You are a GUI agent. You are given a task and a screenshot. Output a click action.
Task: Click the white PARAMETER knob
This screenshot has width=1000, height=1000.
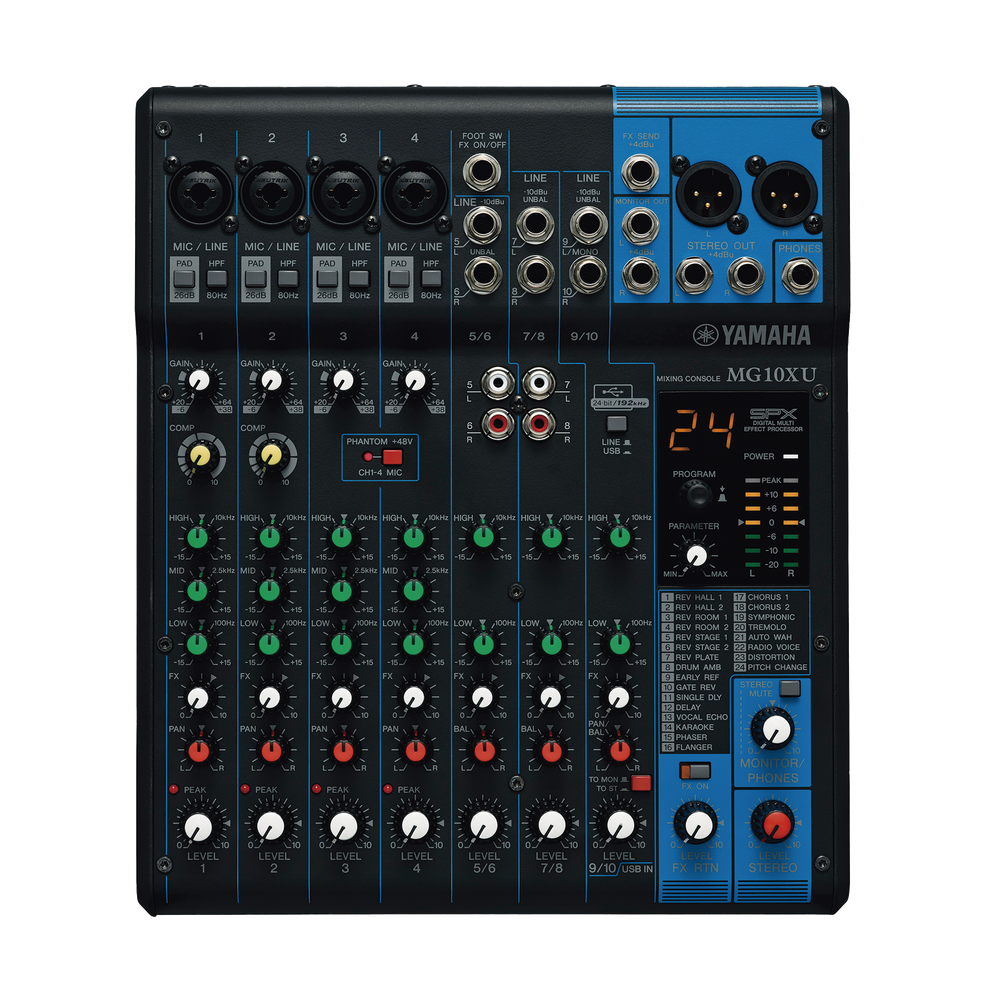pos(697,555)
